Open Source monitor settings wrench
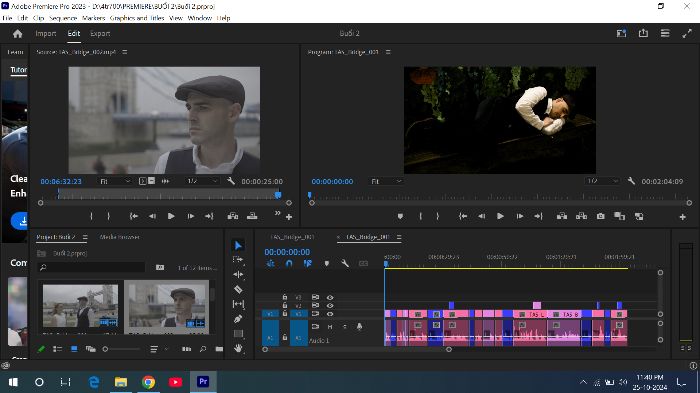The height and width of the screenshot is (393, 700). point(231,181)
